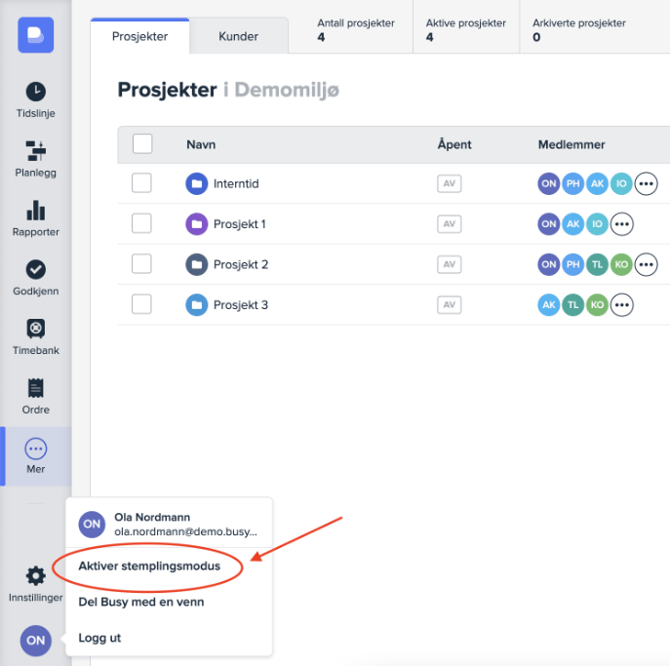The height and width of the screenshot is (666, 670).
Task: Show more members for Prosjekt 3
Action: pos(622,304)
